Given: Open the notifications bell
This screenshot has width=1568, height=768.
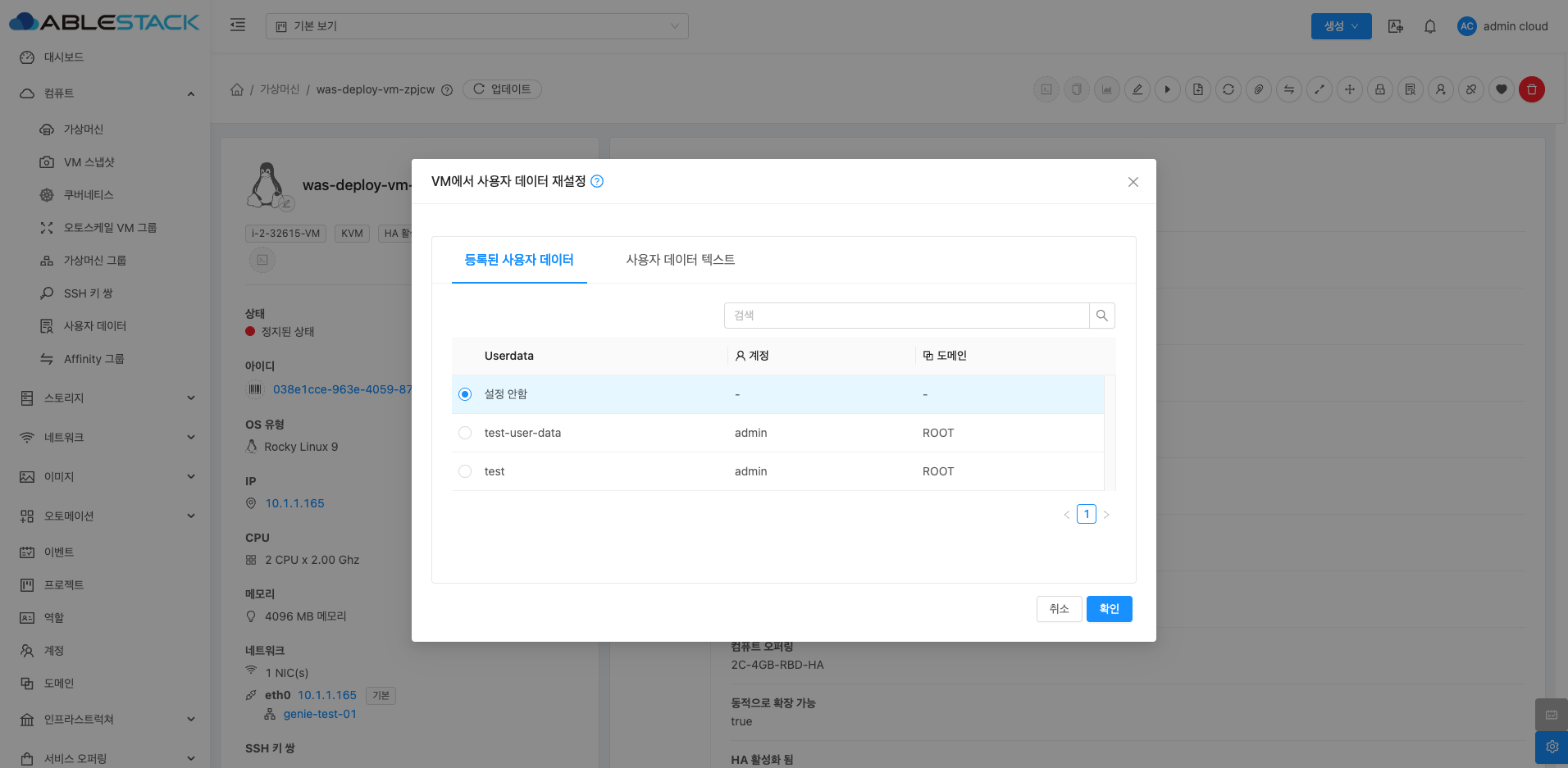Looking at the screenshot, I should pyautogui.click(x=1429, y=26).
